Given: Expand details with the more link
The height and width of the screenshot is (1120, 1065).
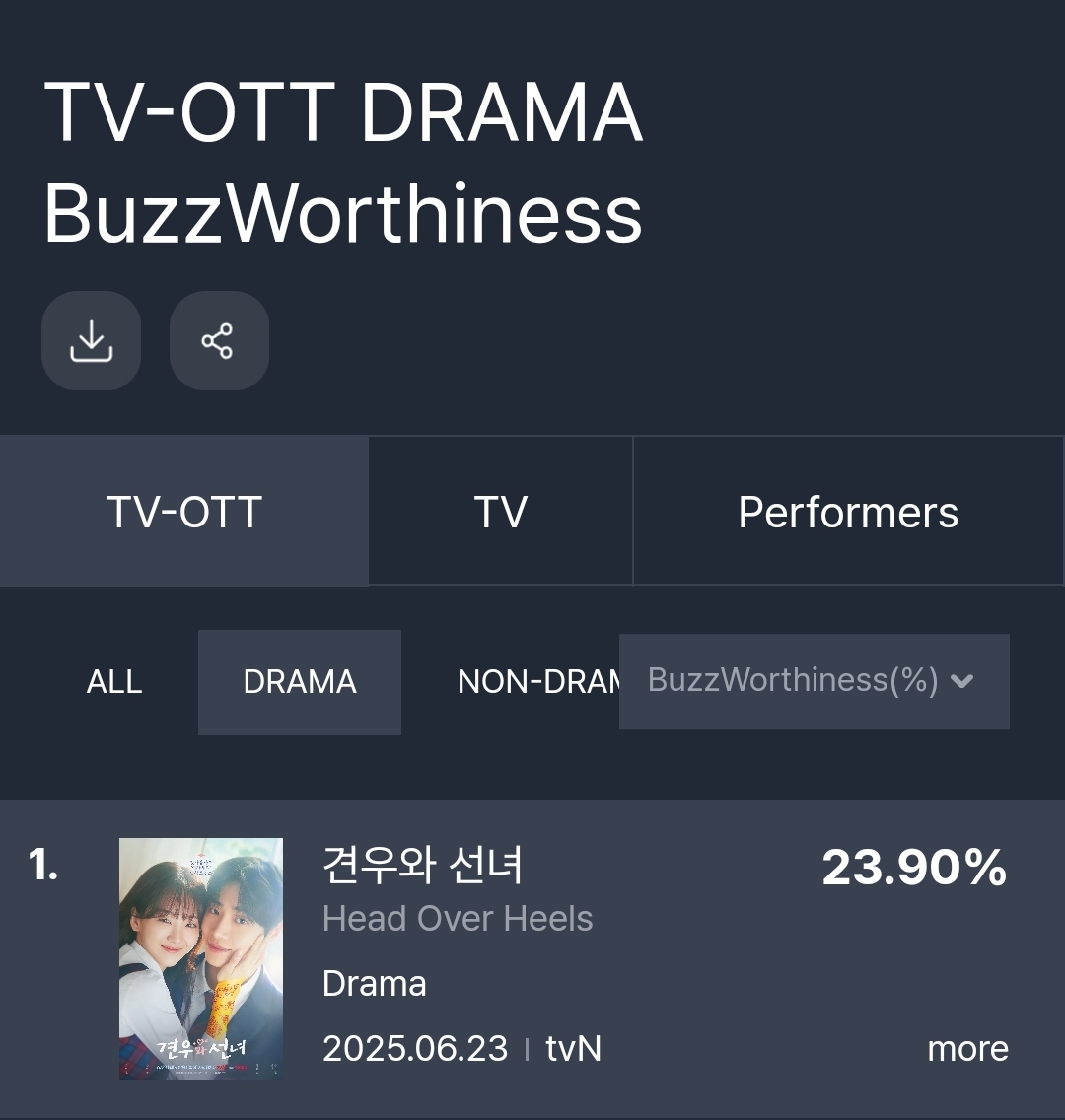Looking at the screenshot, I should tap(967, 1049).
